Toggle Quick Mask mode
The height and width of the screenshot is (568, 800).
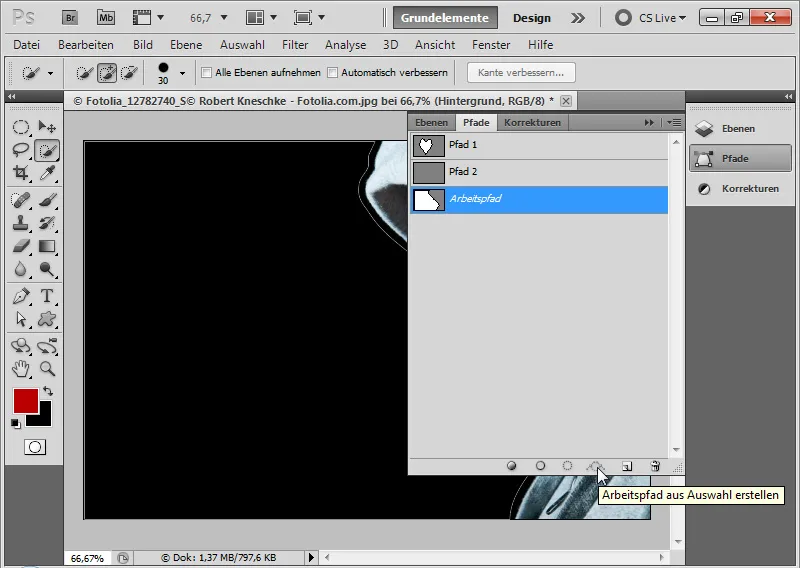(35, 447)
